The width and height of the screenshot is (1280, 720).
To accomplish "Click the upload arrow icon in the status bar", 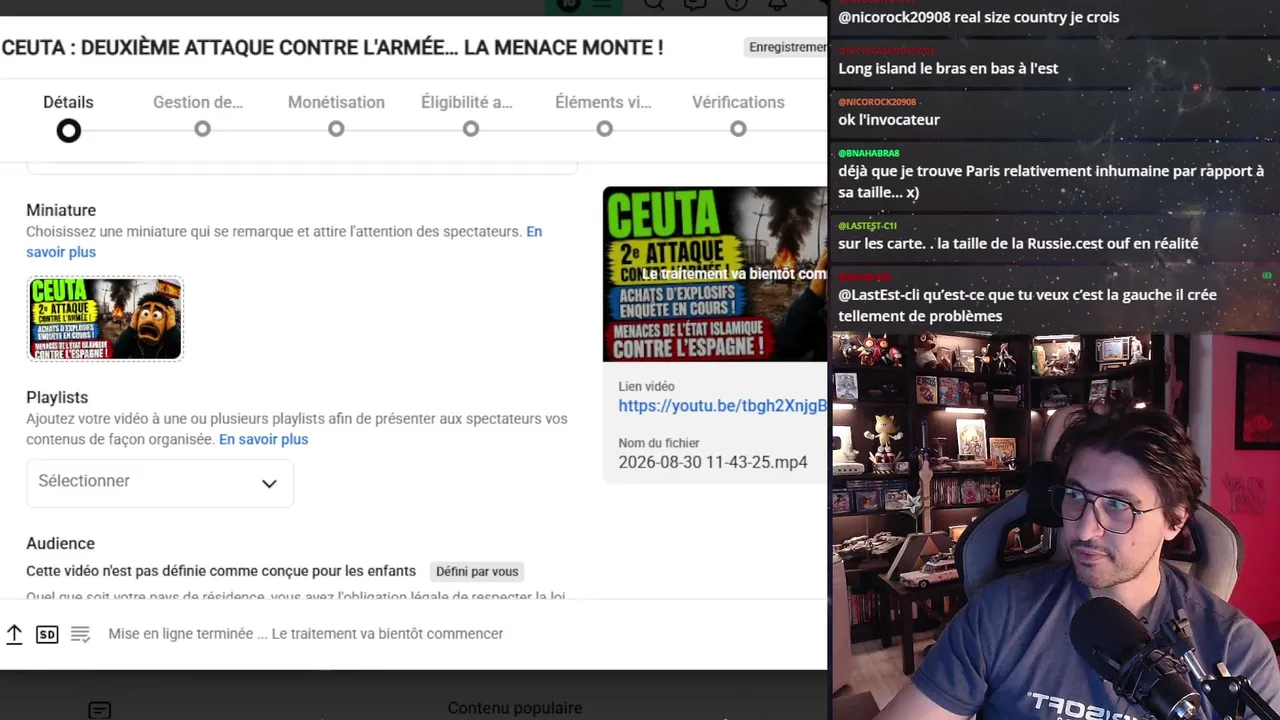I will pos(14,634).
